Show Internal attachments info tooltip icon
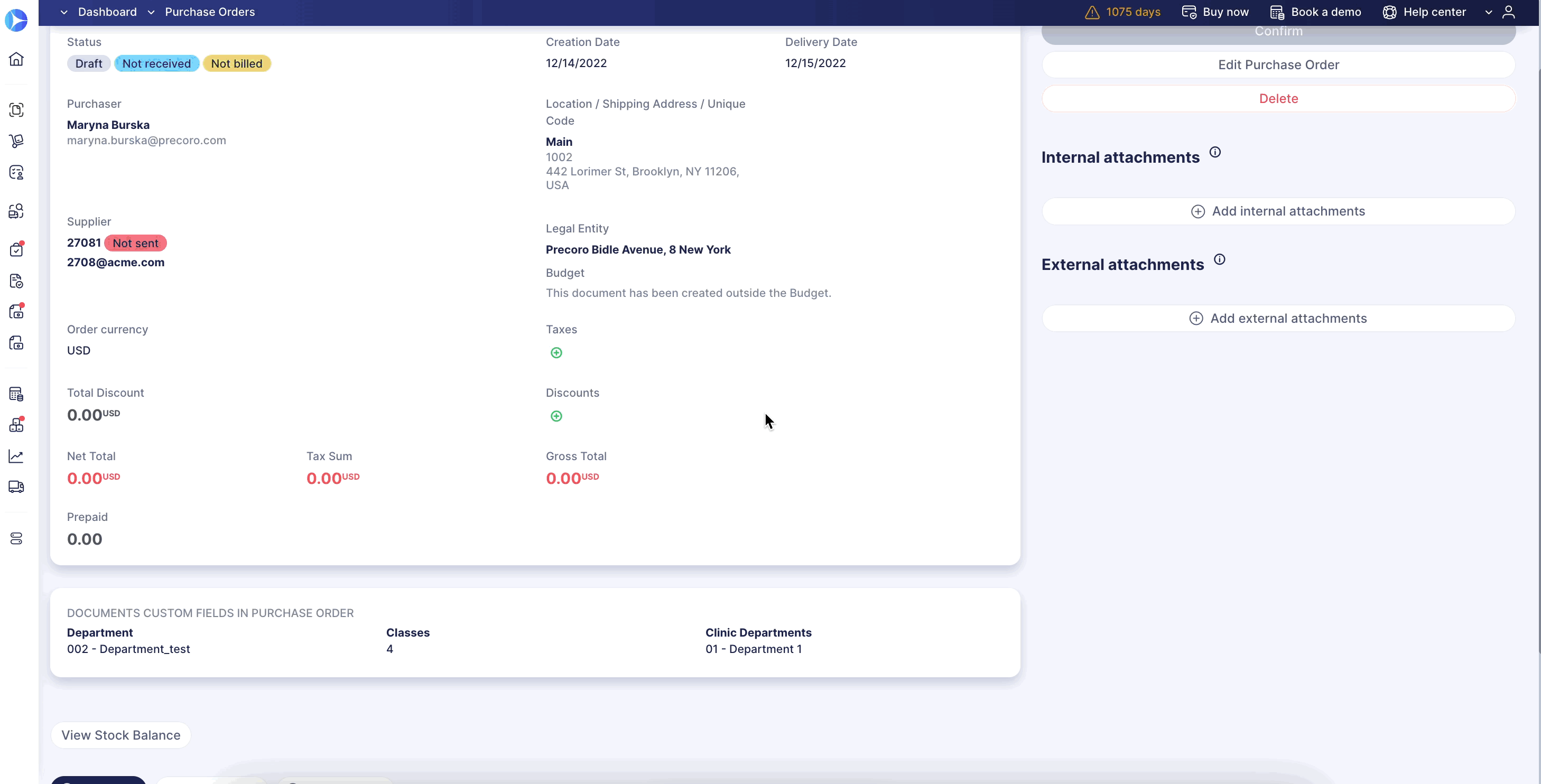1541x784 pixels. pos(1215,152)
